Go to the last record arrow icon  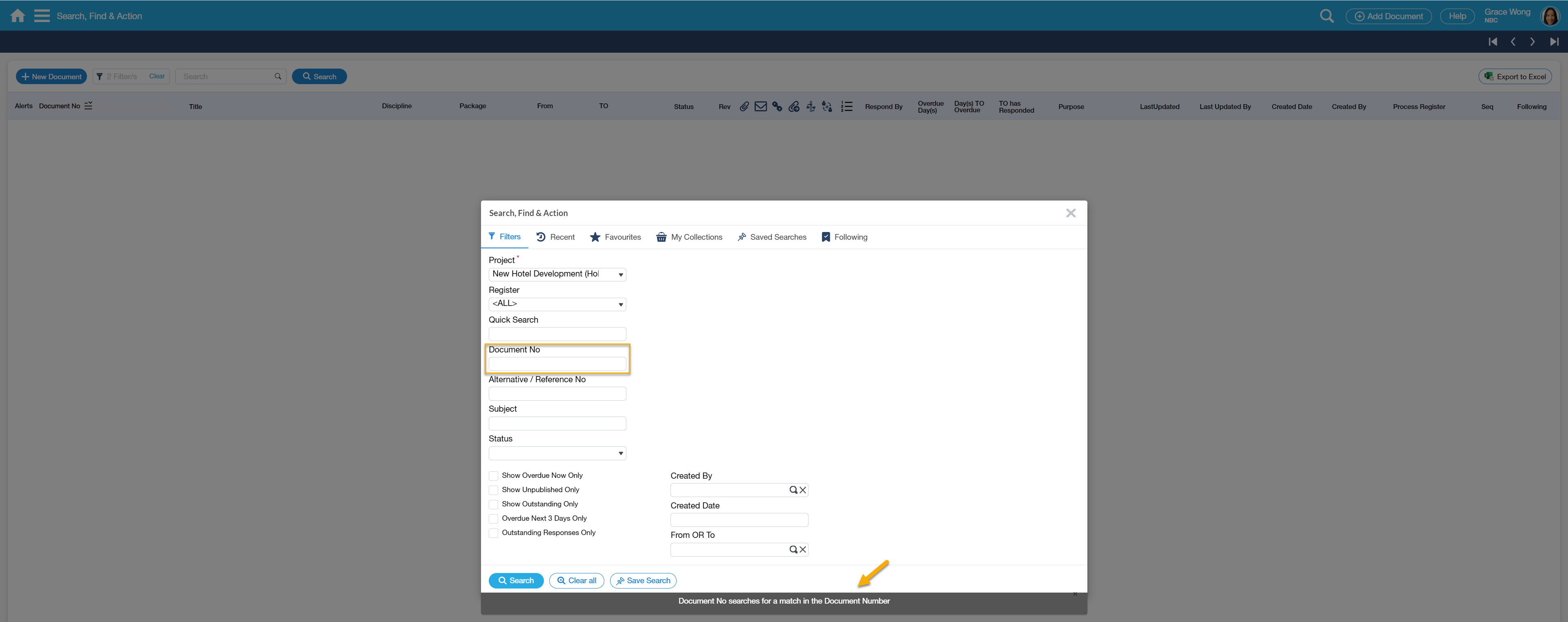(x=1554, y=42)
